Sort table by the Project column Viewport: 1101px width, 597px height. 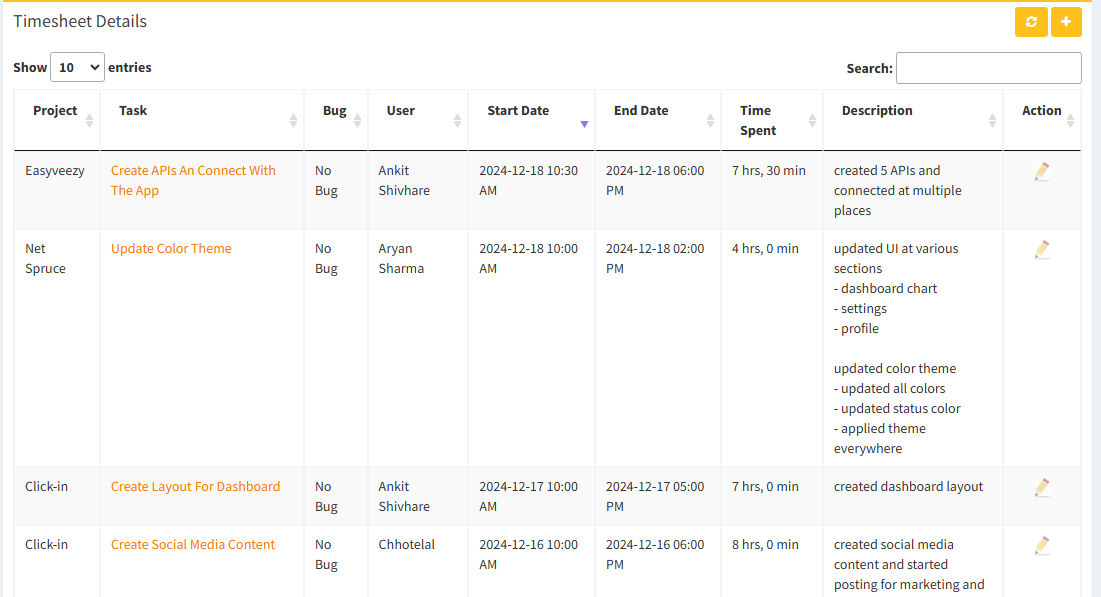(x=56, y=111)
